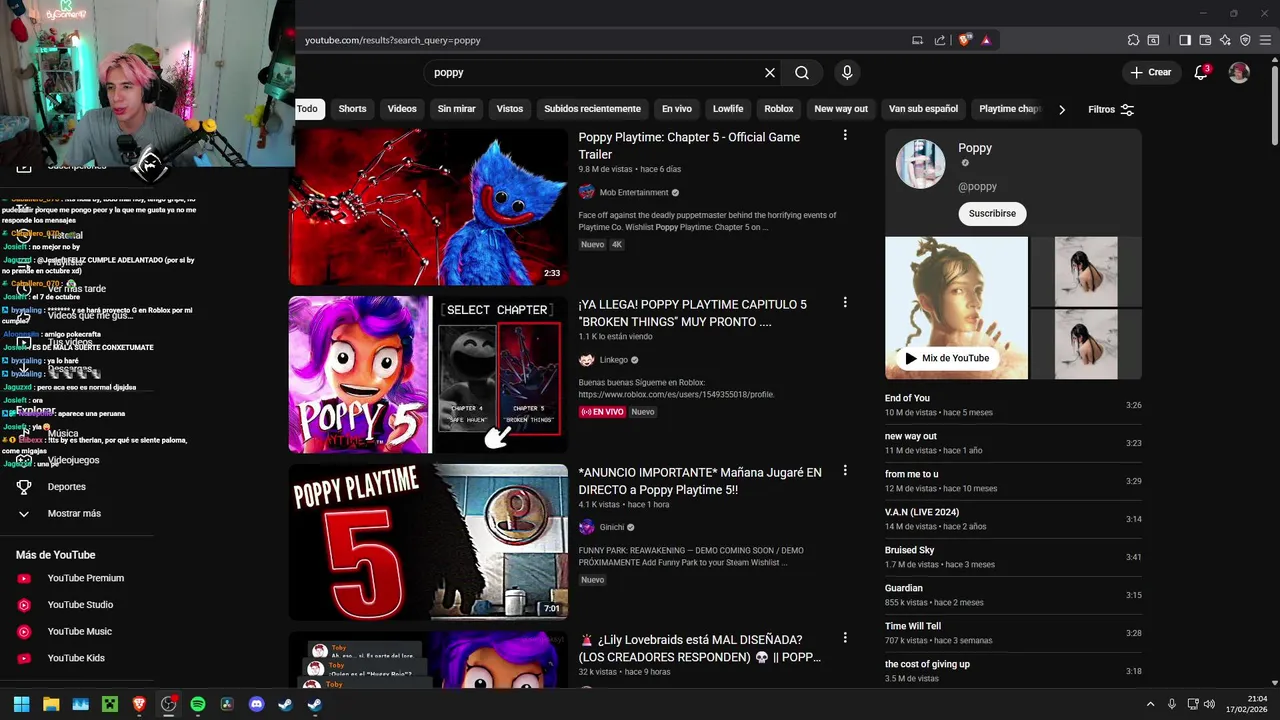Select the Todo filter chip
The image size is (1280, 720).
click(308, 109)
